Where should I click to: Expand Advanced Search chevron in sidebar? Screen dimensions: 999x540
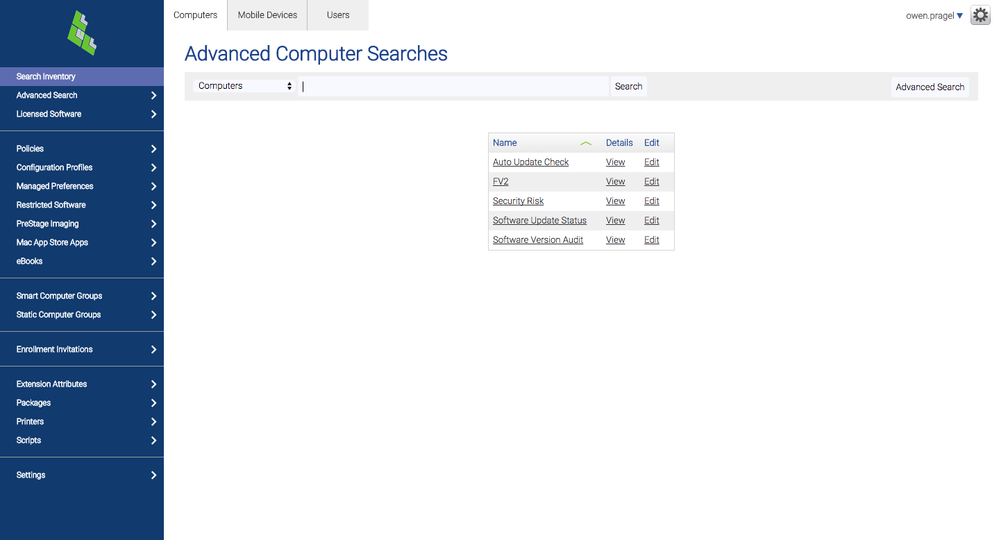(154, 96)
